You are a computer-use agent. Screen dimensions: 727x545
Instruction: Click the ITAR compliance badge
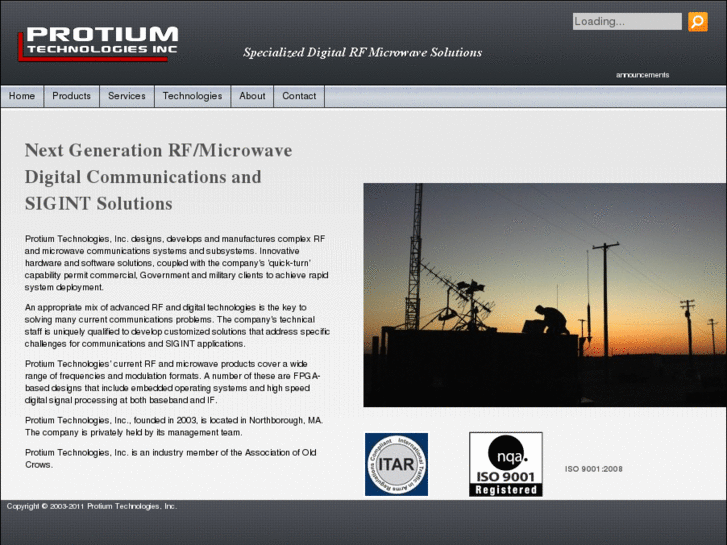click(x=396, y=464)
